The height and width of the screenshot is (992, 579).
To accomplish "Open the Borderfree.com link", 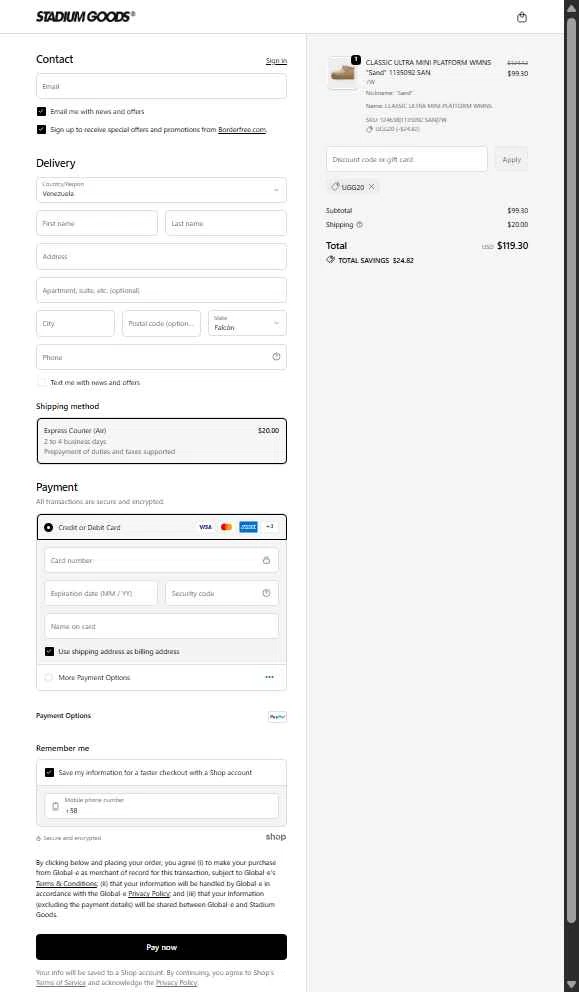I will point(242,130).
